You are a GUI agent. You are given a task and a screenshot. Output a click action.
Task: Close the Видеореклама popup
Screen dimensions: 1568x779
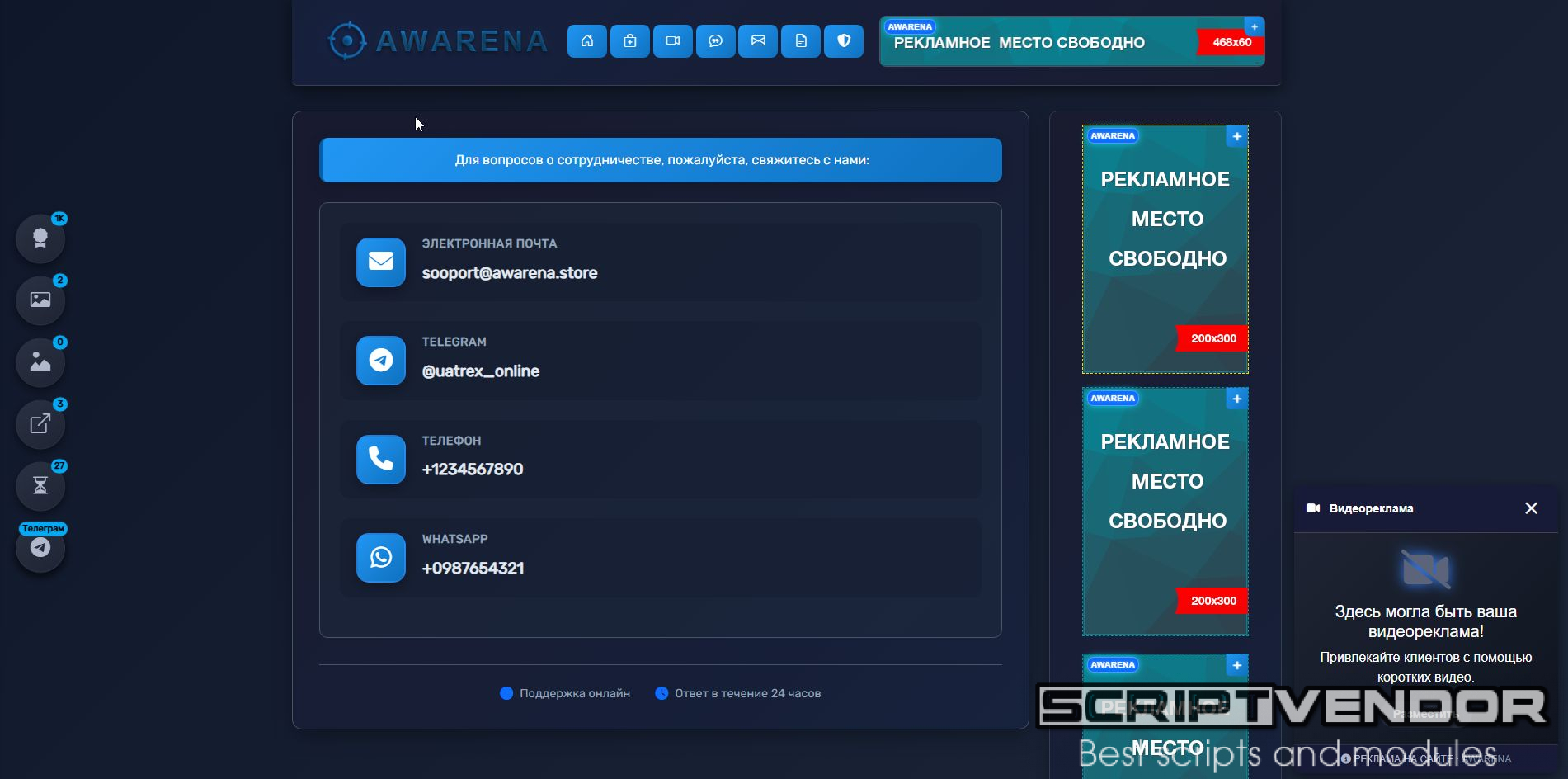1531,508
